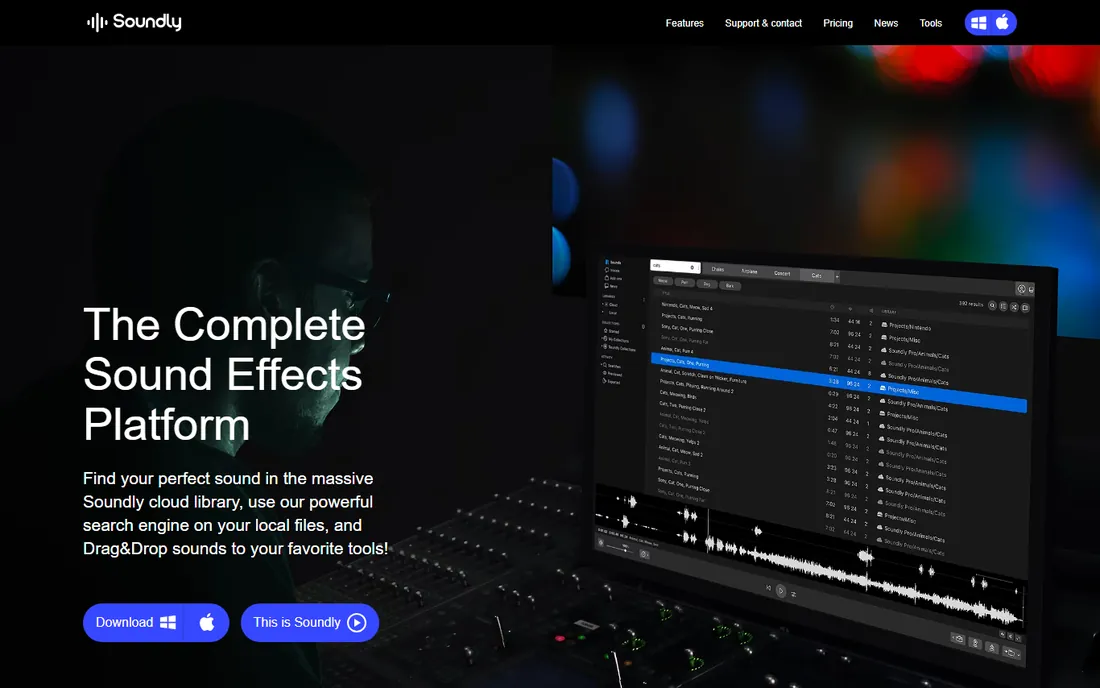The width and height of the screenshot is (1100, 688).
Task: Open the Tools menu item
Action: [x=930, y=23]
